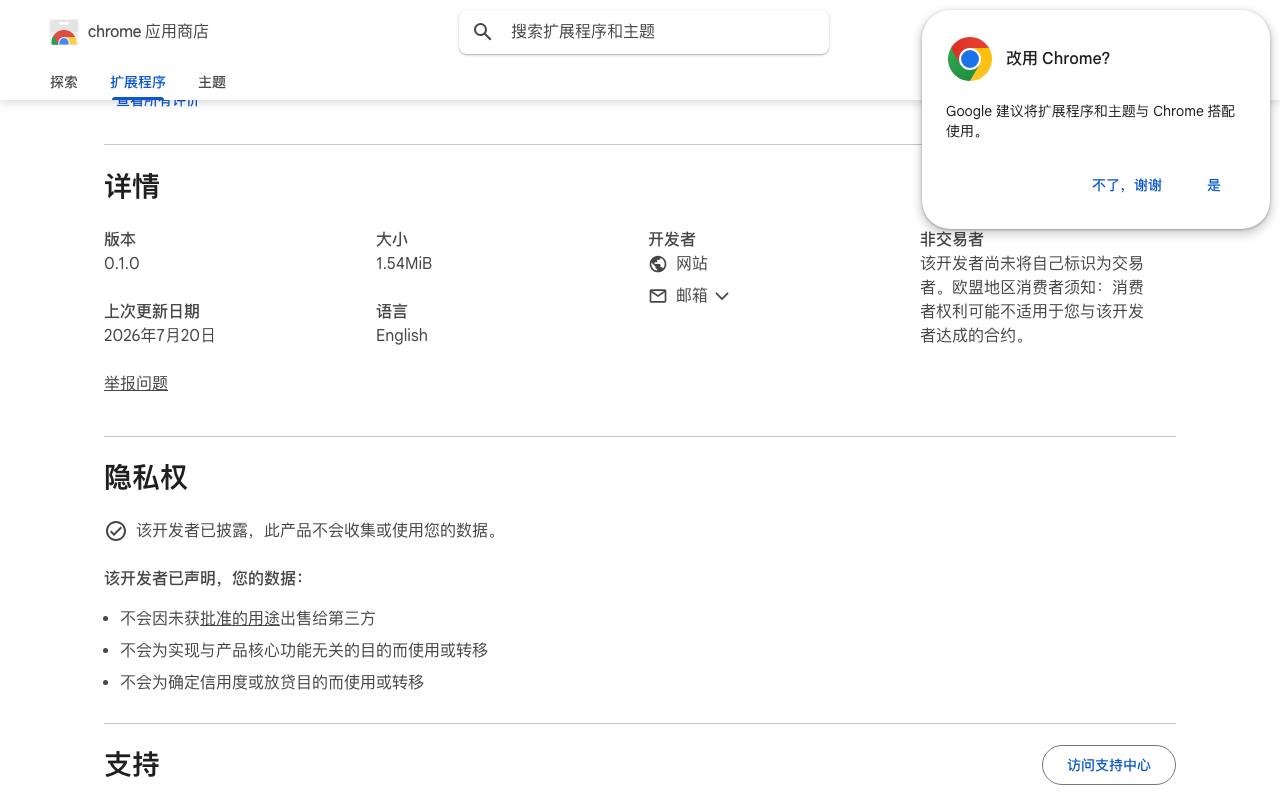The height and width of the screenshot is (800, 1280).
Task: Open 访问支持中心 button
Action: [x=1109, y=765]
